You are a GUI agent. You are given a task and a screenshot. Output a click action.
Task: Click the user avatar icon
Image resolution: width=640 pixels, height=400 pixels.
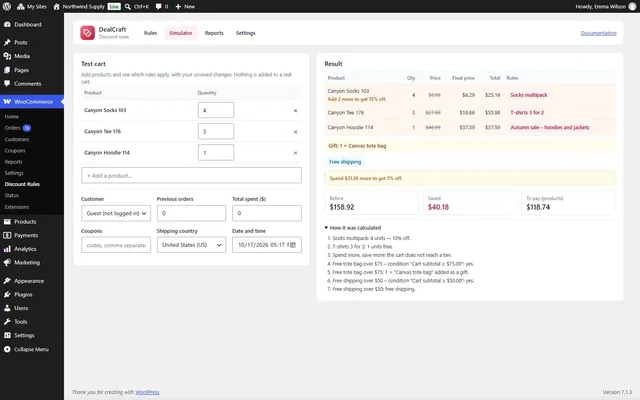[632, 7]
